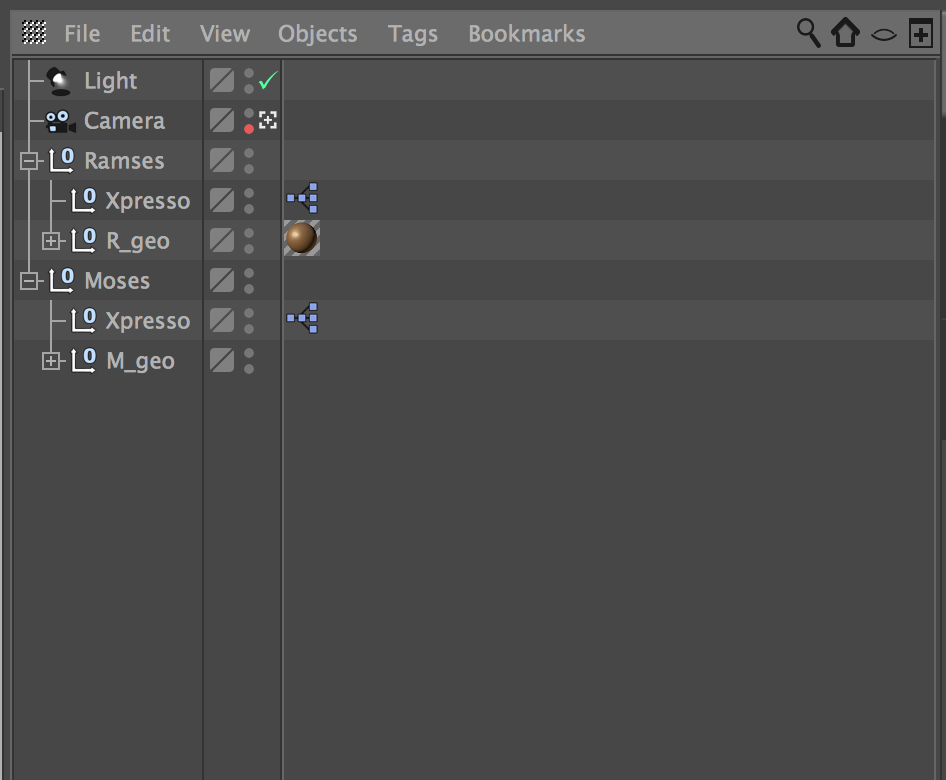Image resolution: width=946 pixels, height=780 pixels.
Task: Click the home path icon
Action: tap(846, 33)
